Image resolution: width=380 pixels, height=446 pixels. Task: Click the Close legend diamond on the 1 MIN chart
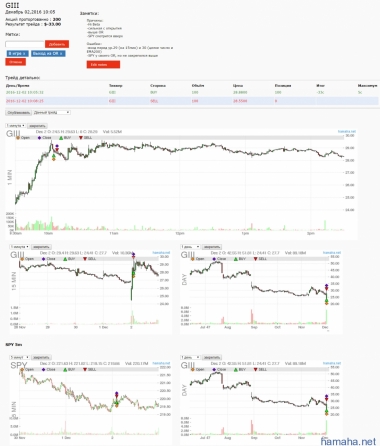pos(39,138)
